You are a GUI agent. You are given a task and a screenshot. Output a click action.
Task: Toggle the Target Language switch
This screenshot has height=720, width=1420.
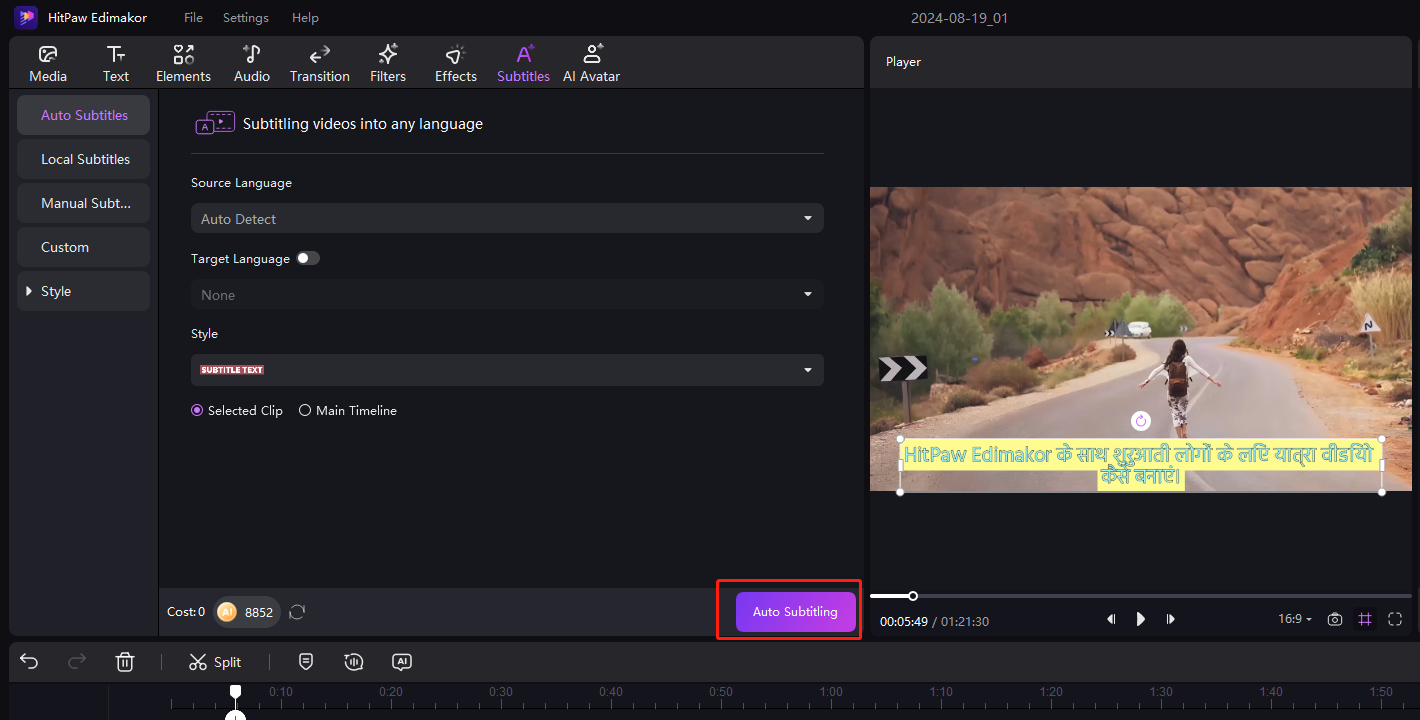(308, 258)
